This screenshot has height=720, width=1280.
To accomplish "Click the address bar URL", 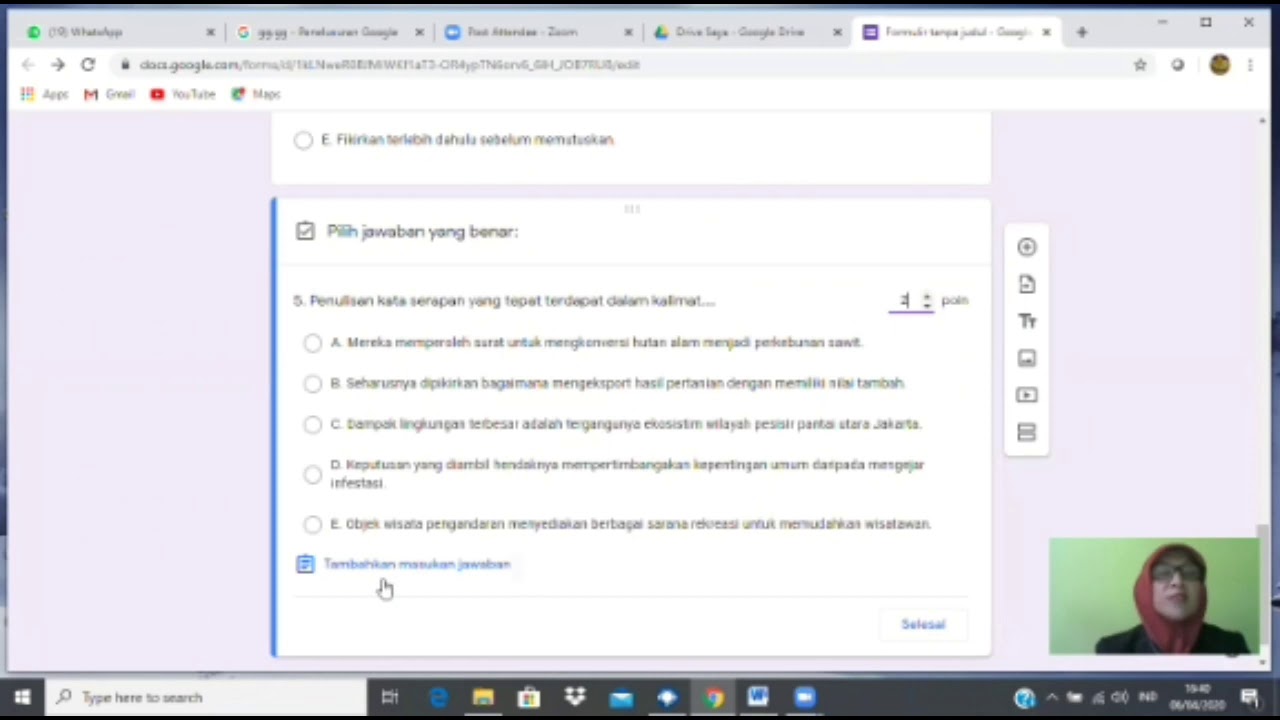I will pos(390,64).
